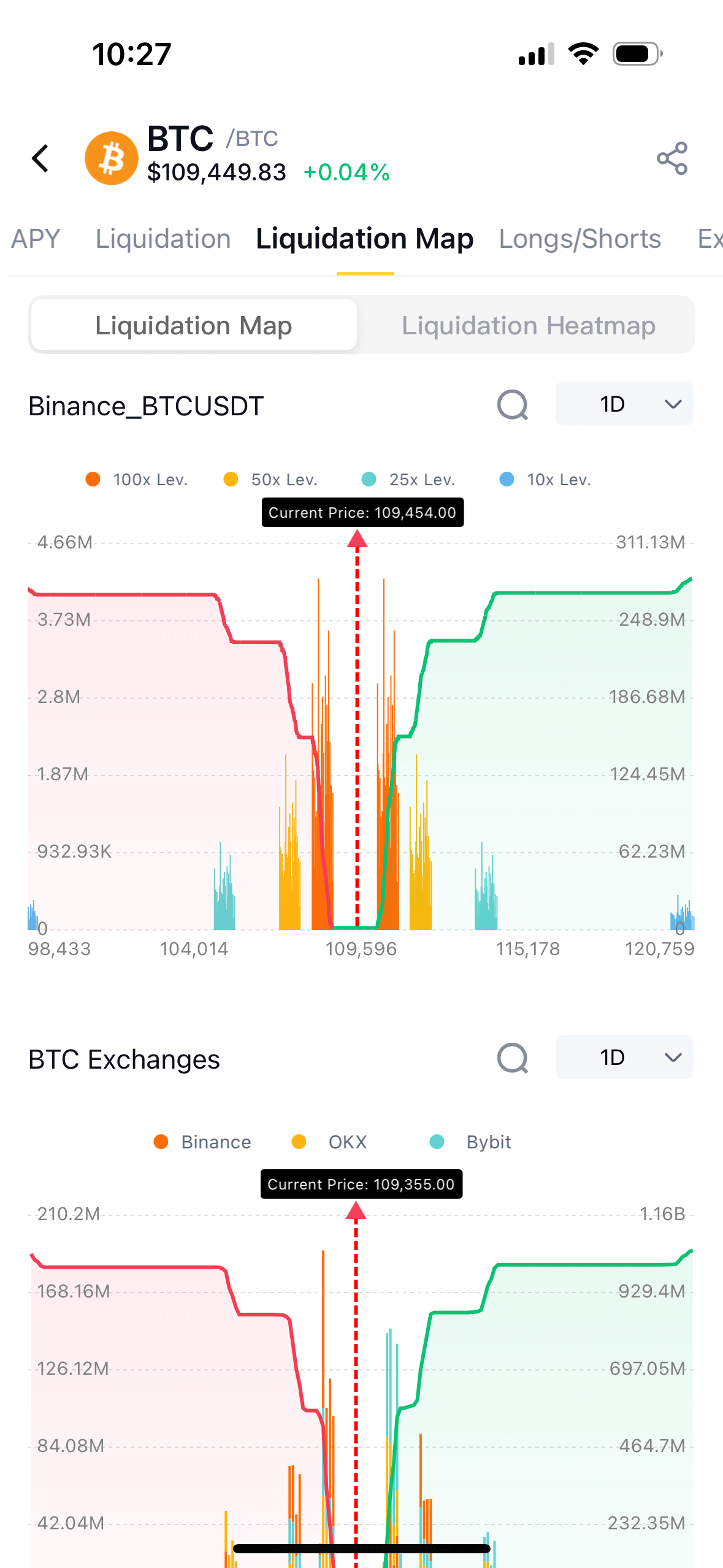Image resolution: width=723 pixels, height=1568 pixels.
Task: Switch to the Longs/Shorts tab
Action: click(x=580, y=239)
